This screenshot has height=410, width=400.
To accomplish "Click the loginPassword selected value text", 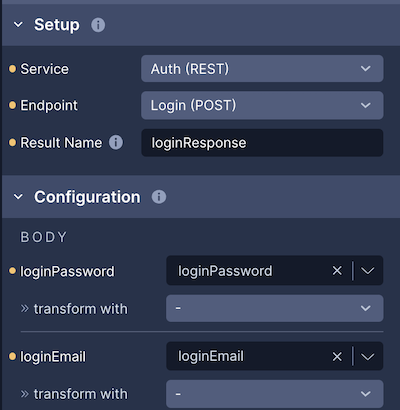I will click(225, 271).
